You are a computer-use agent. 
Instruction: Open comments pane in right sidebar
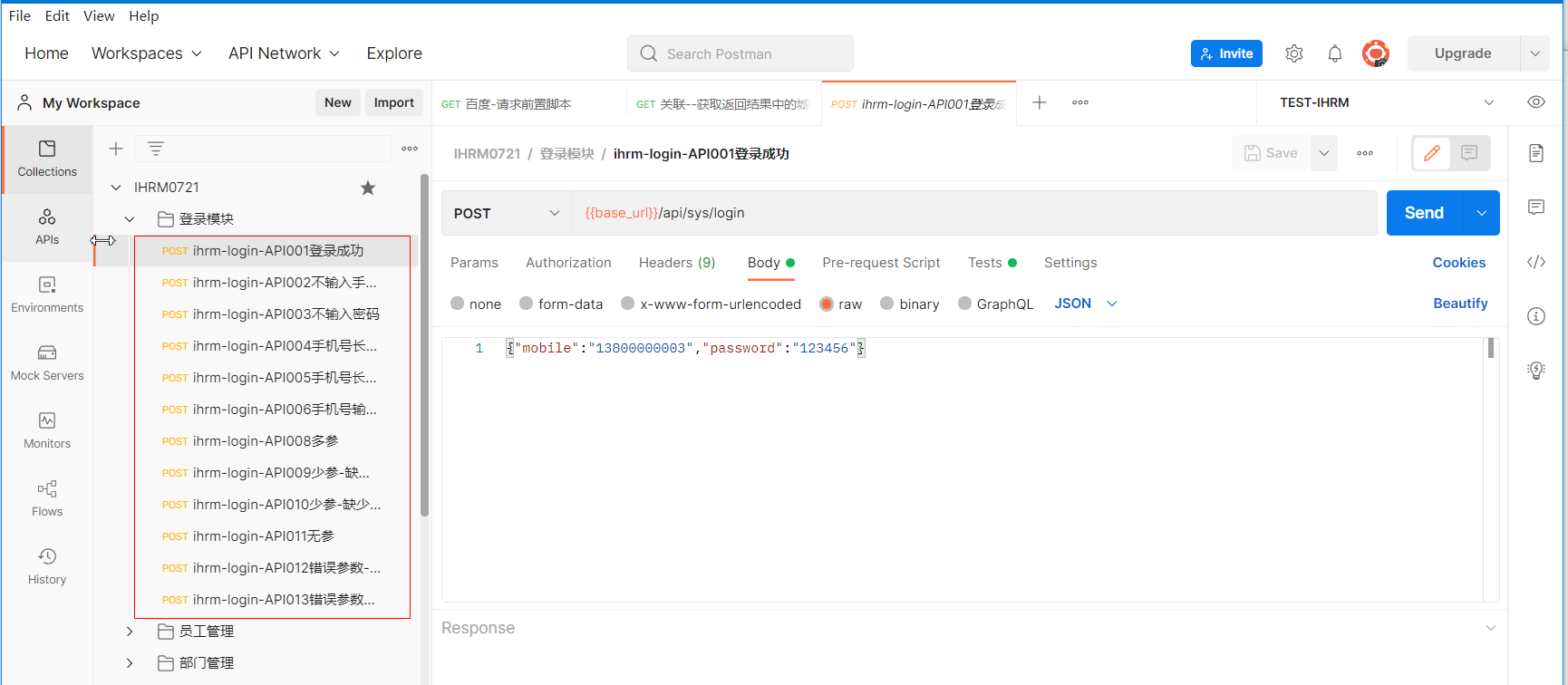click(1536, 207)
